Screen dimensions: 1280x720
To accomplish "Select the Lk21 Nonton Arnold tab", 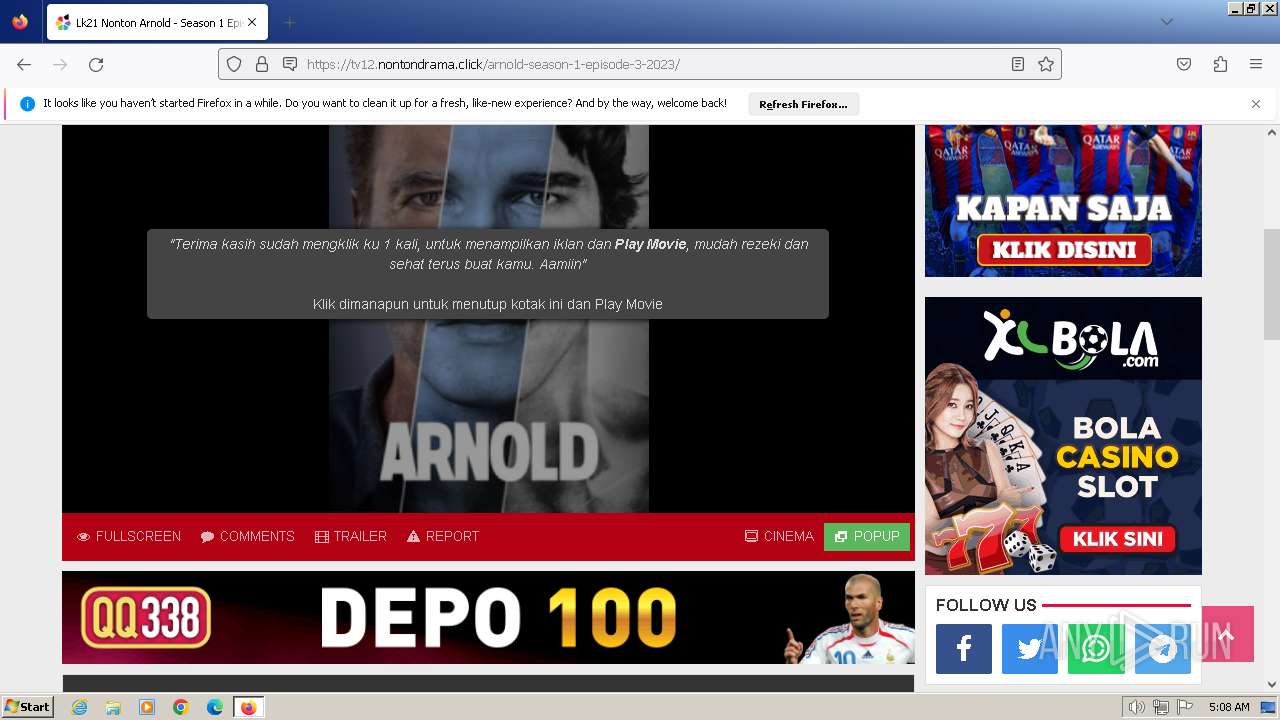I will tap(157, 22).
